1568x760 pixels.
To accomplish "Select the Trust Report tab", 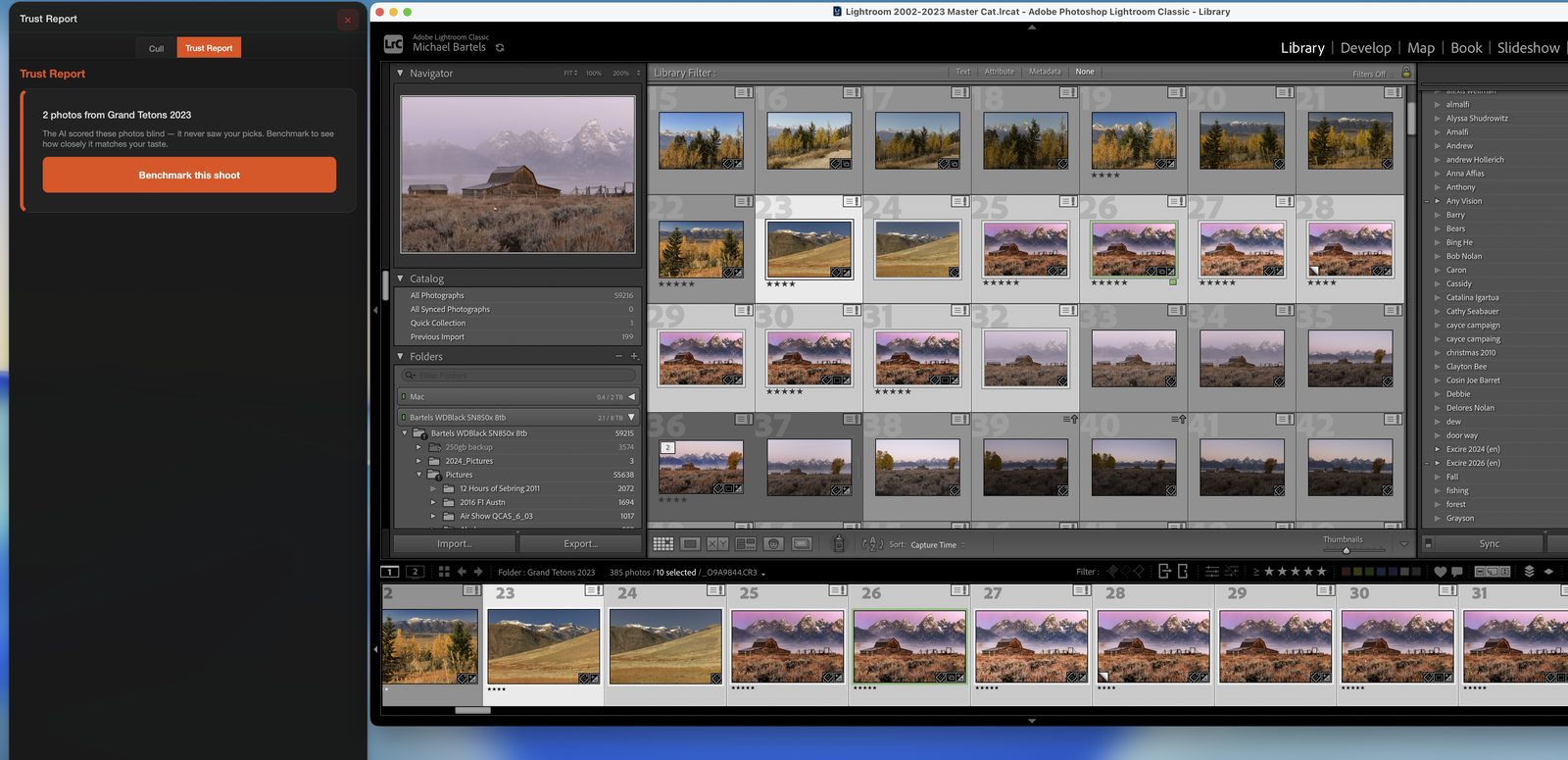I will coord(209,48).
